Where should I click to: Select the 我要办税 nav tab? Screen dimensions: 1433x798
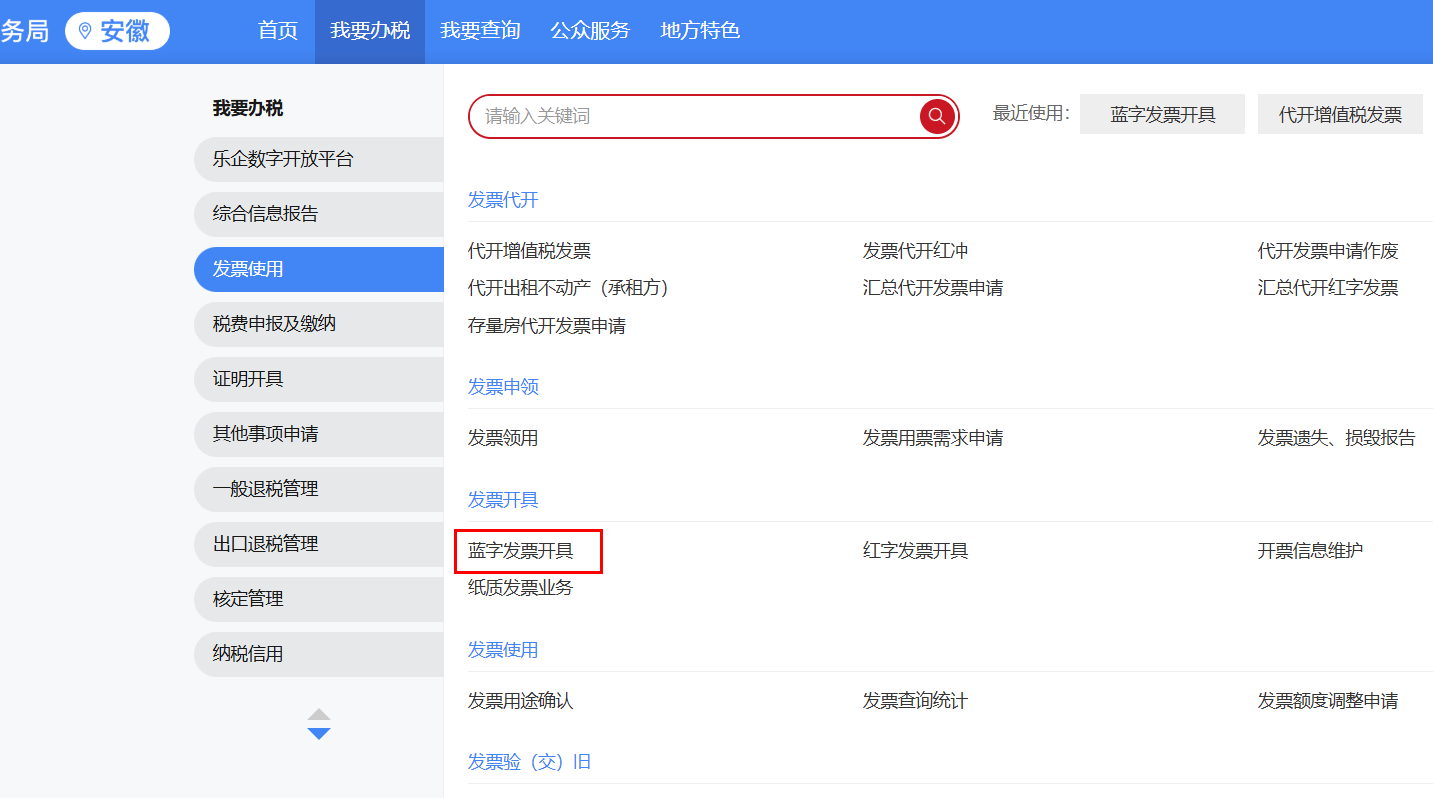coord(370,31)
